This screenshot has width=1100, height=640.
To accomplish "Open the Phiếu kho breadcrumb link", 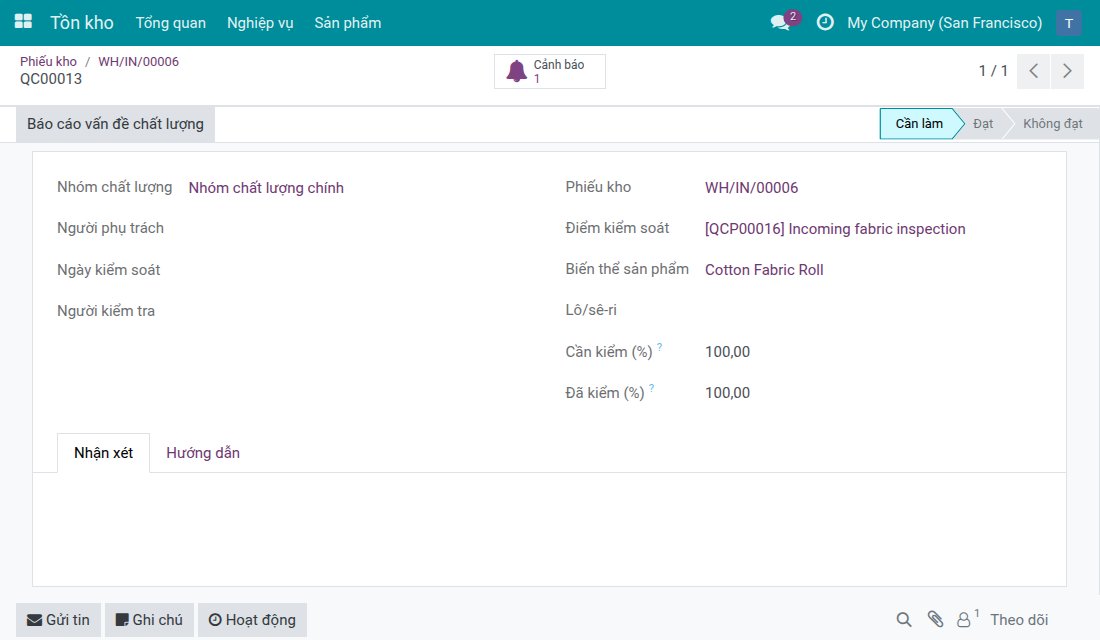I will (48, 61).
